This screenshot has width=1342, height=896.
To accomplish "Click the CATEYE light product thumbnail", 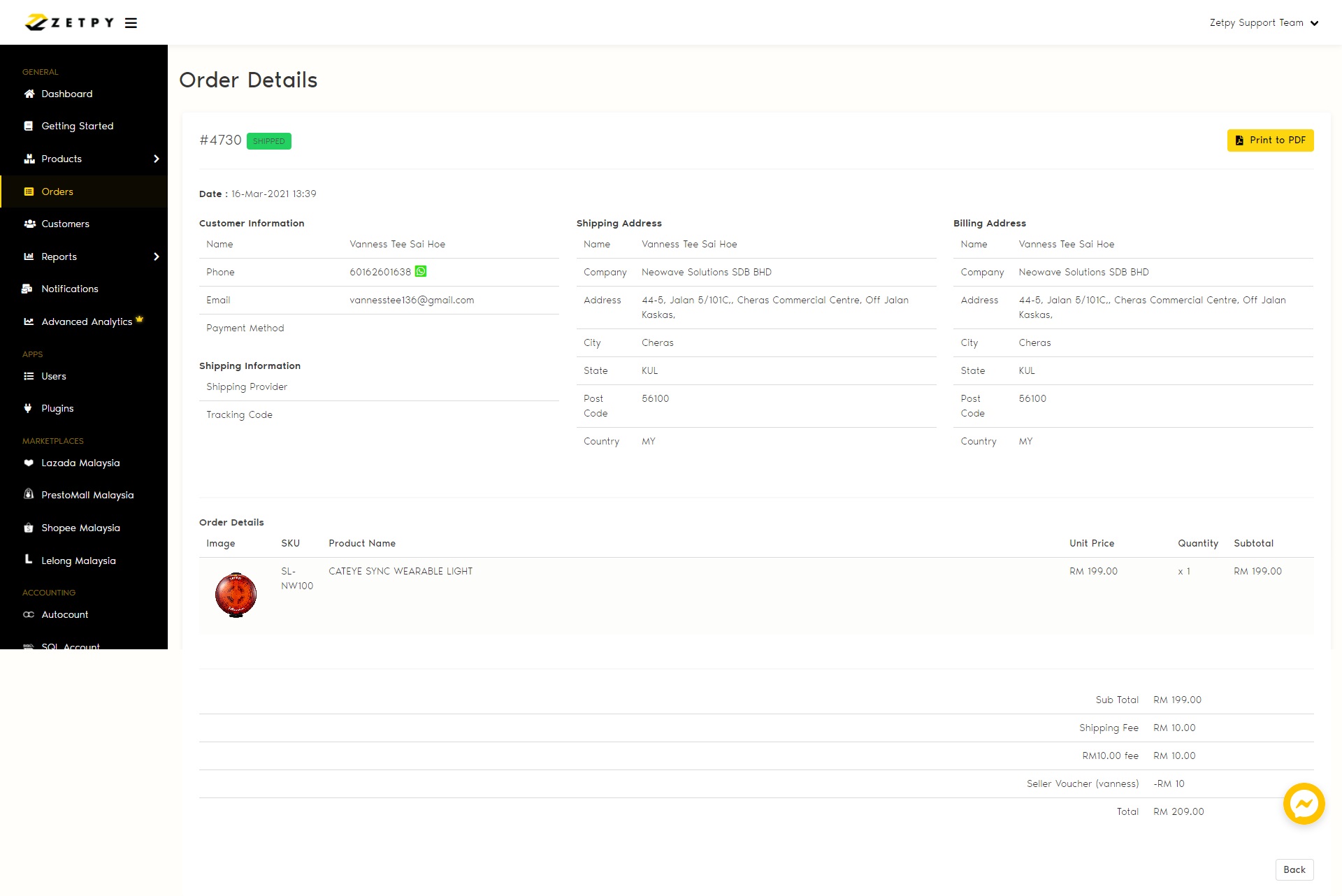I will pyautogui.click(x=236, y=595).
